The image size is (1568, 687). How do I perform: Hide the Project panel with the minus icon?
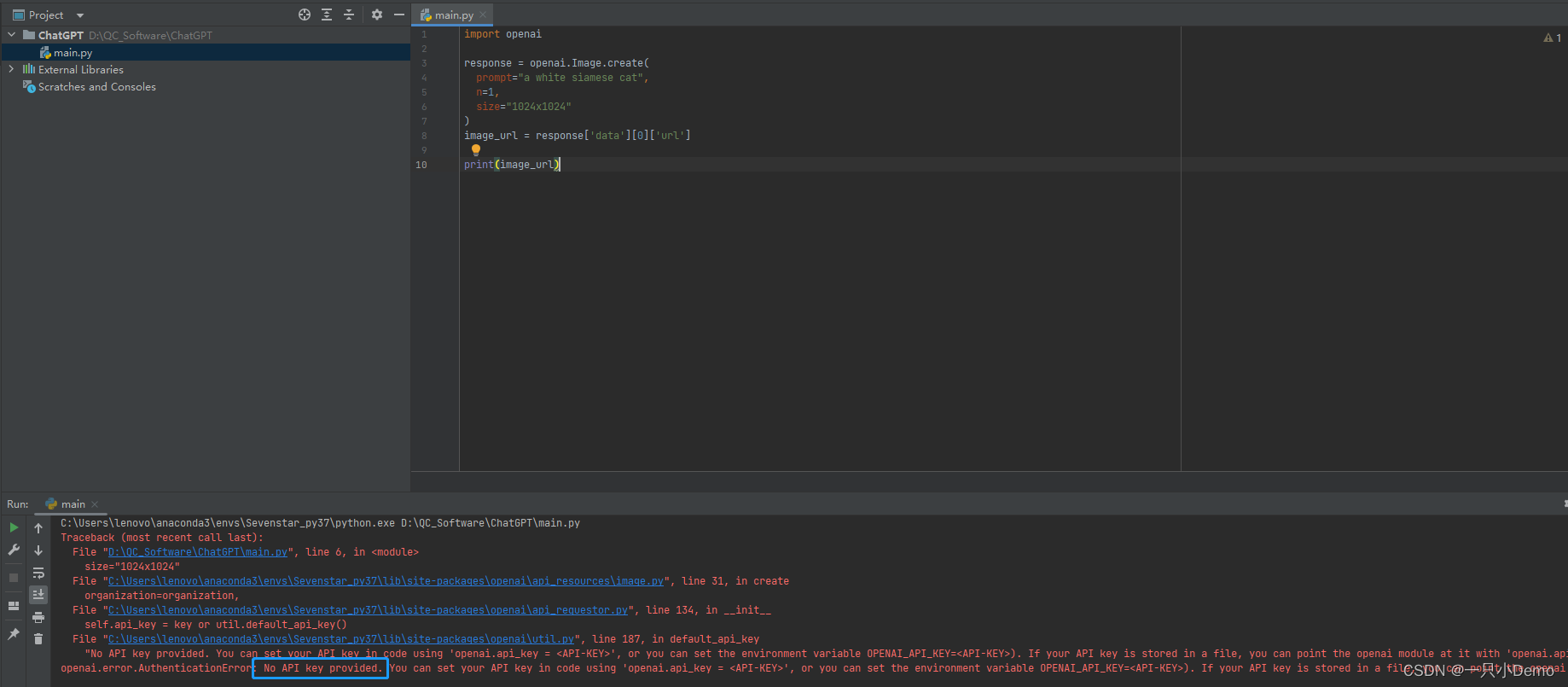click(398, 15)
